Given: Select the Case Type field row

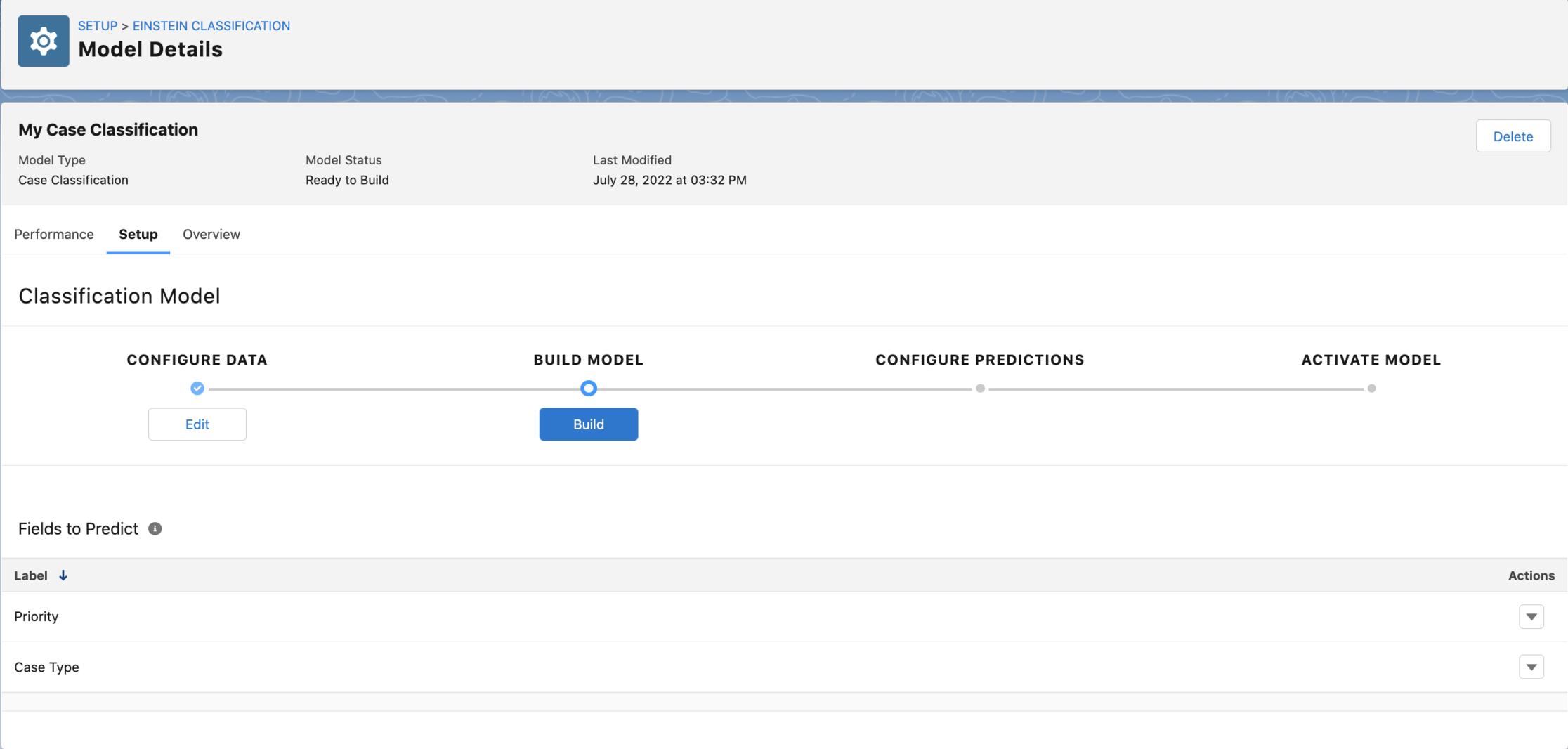Looking at the screenshot, I should (x=47, y=667).
